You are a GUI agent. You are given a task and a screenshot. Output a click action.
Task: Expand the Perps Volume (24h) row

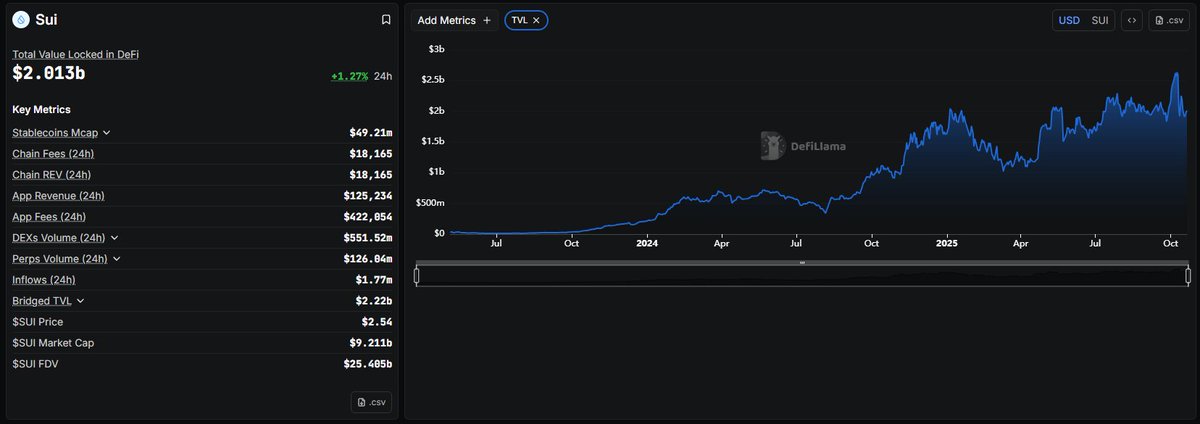point(117,259)
